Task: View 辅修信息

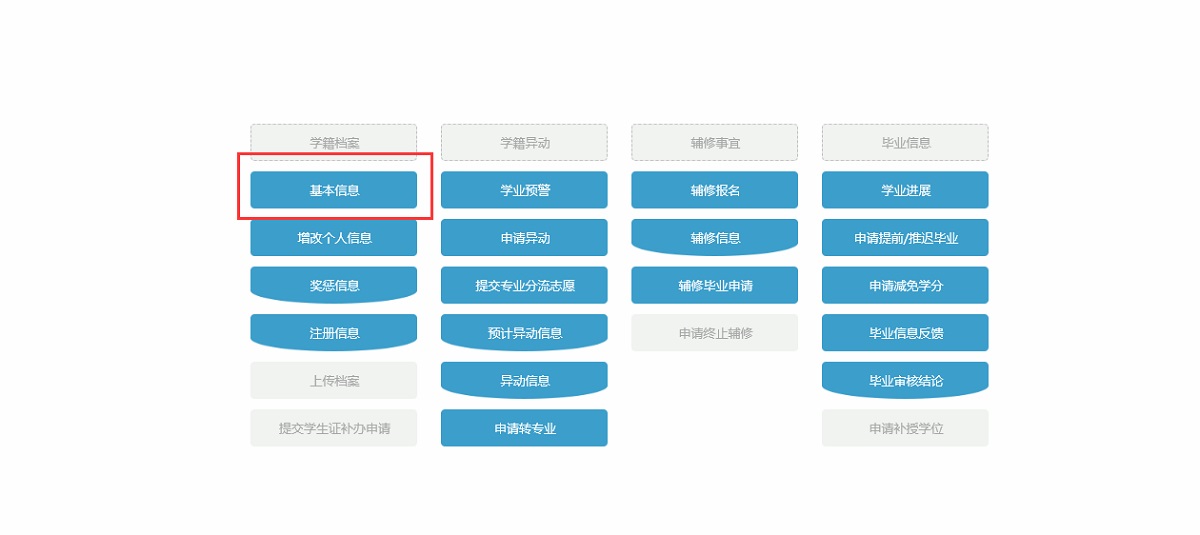Action: (714, 238)
